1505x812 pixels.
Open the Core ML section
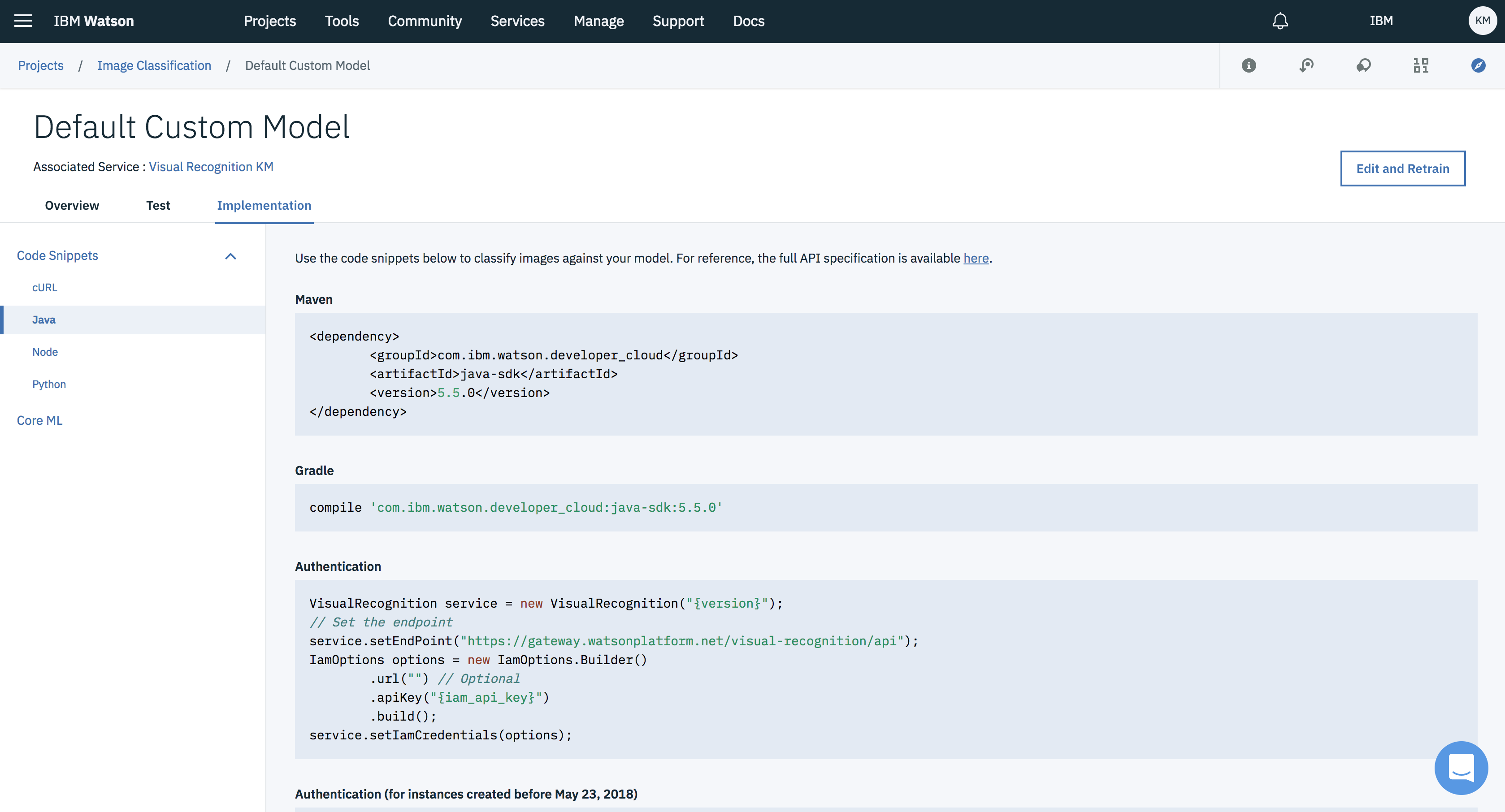coord(39,421)
